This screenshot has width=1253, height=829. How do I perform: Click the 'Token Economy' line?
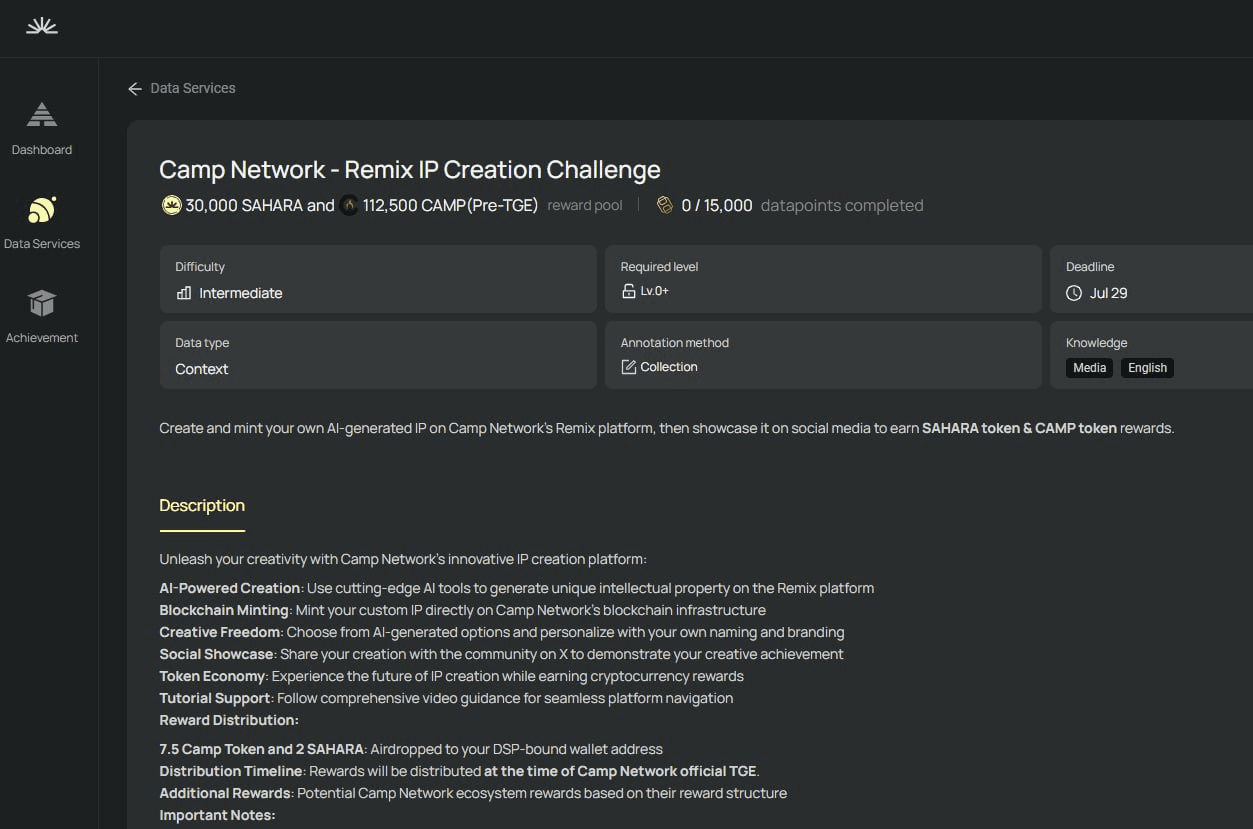tap(452, 676)
